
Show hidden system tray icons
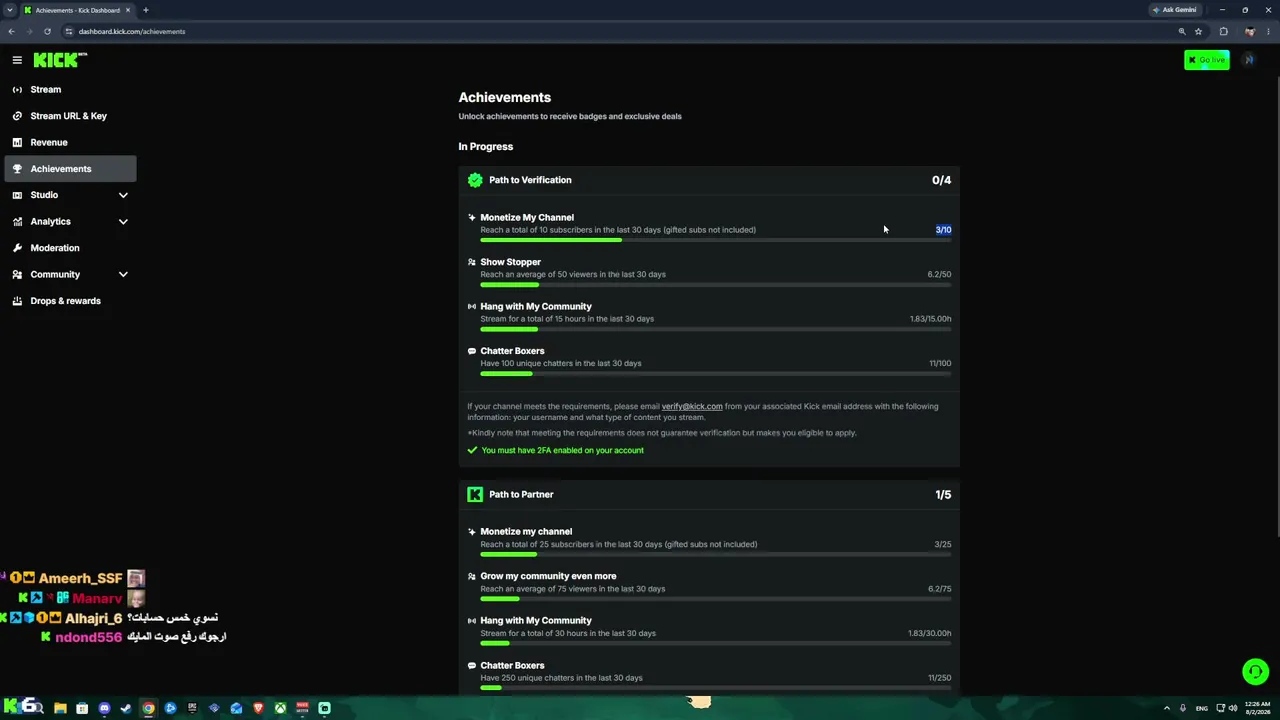click(x=1167, y=708)
